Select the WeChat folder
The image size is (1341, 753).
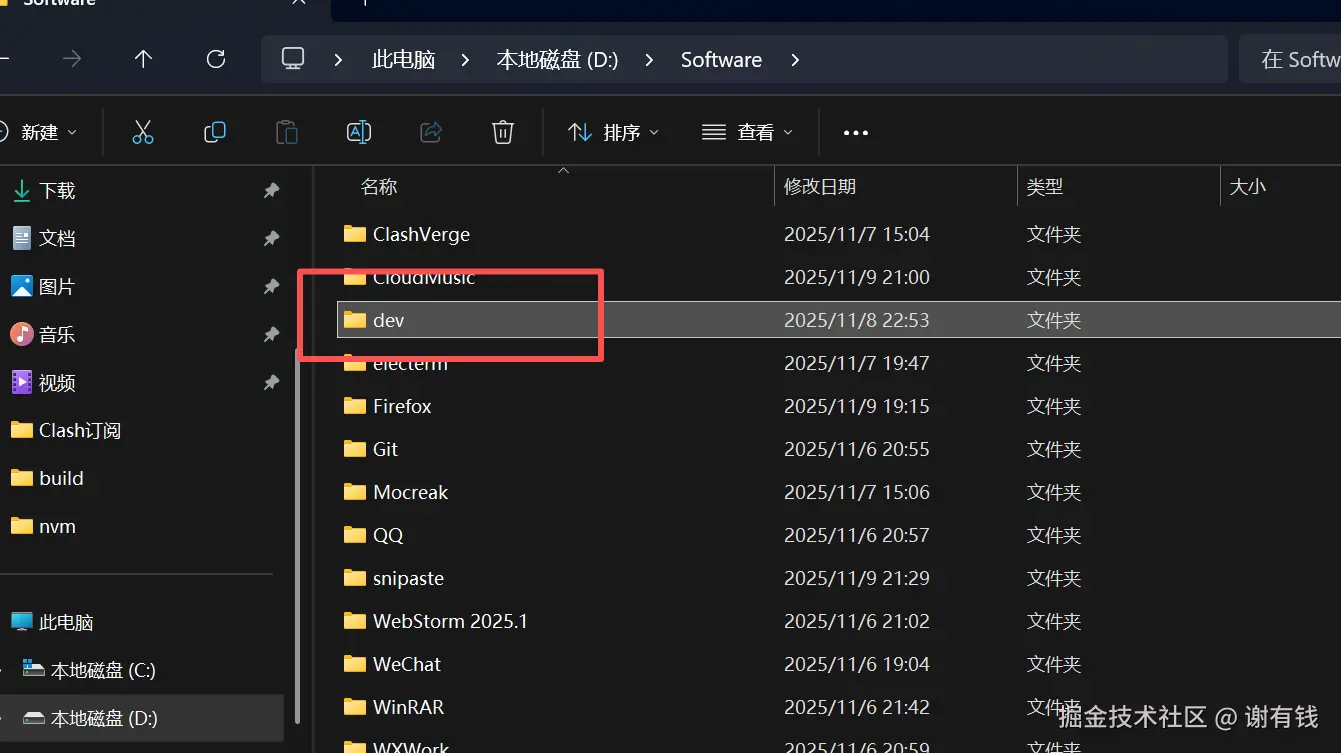[x=407, y=664]
